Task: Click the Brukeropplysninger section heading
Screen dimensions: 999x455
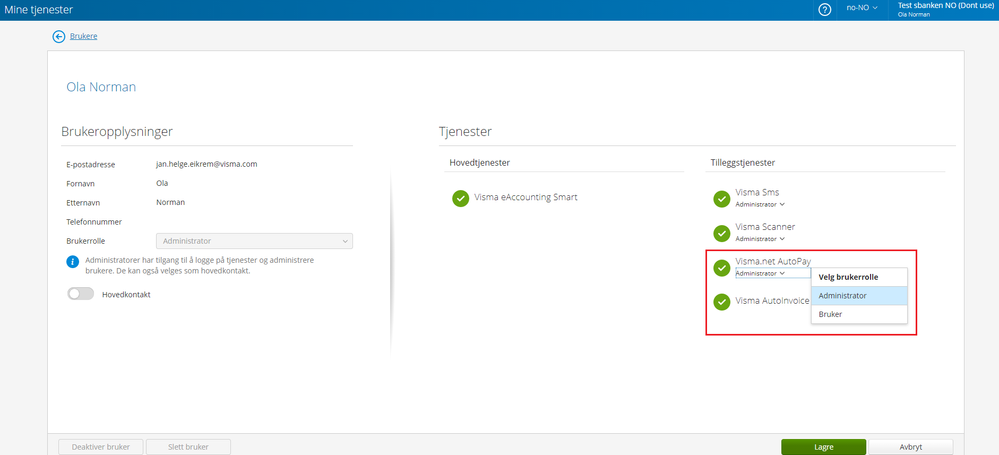Action: point(117,132)
